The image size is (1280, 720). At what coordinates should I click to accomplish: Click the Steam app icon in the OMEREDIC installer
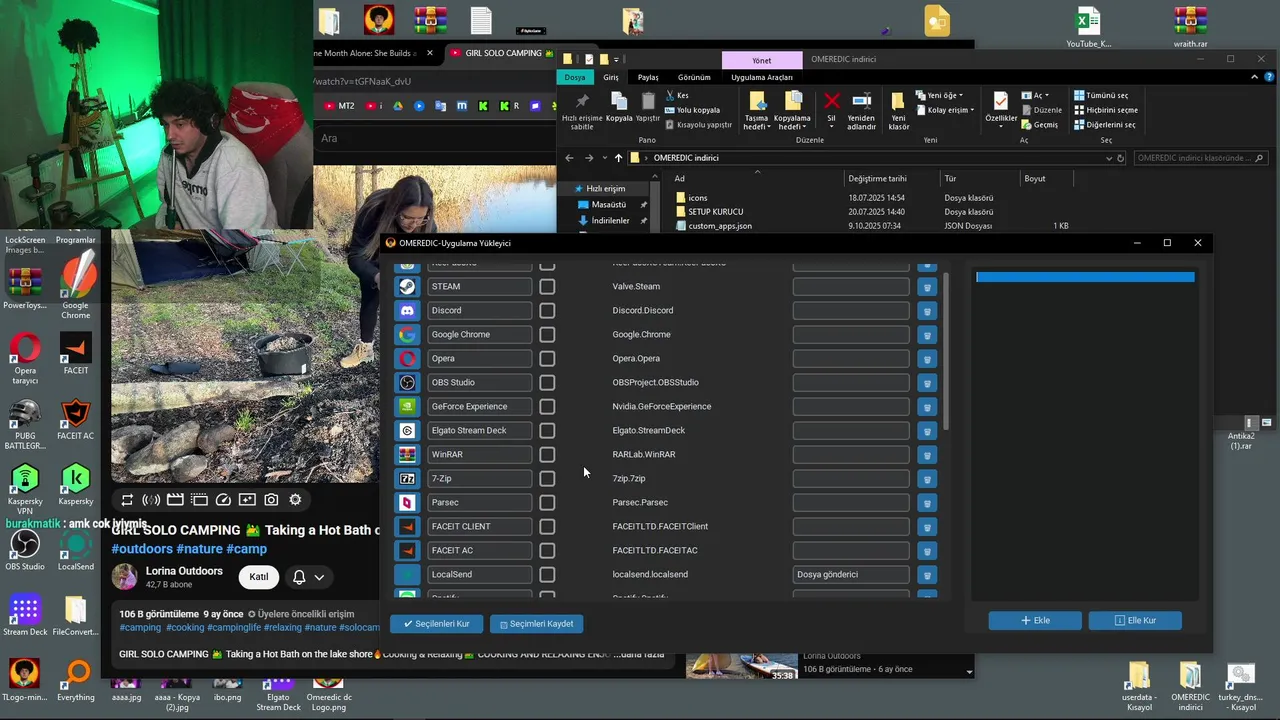(407, 286)
